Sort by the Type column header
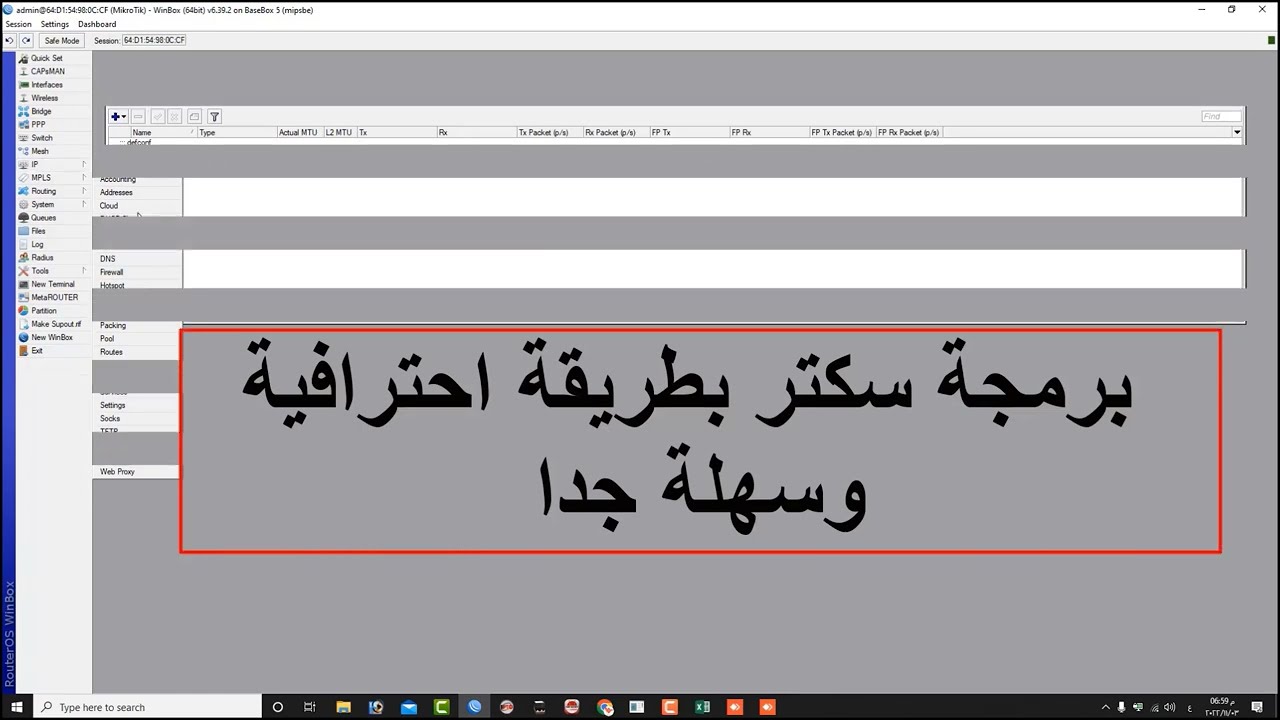 coord(236,132)
